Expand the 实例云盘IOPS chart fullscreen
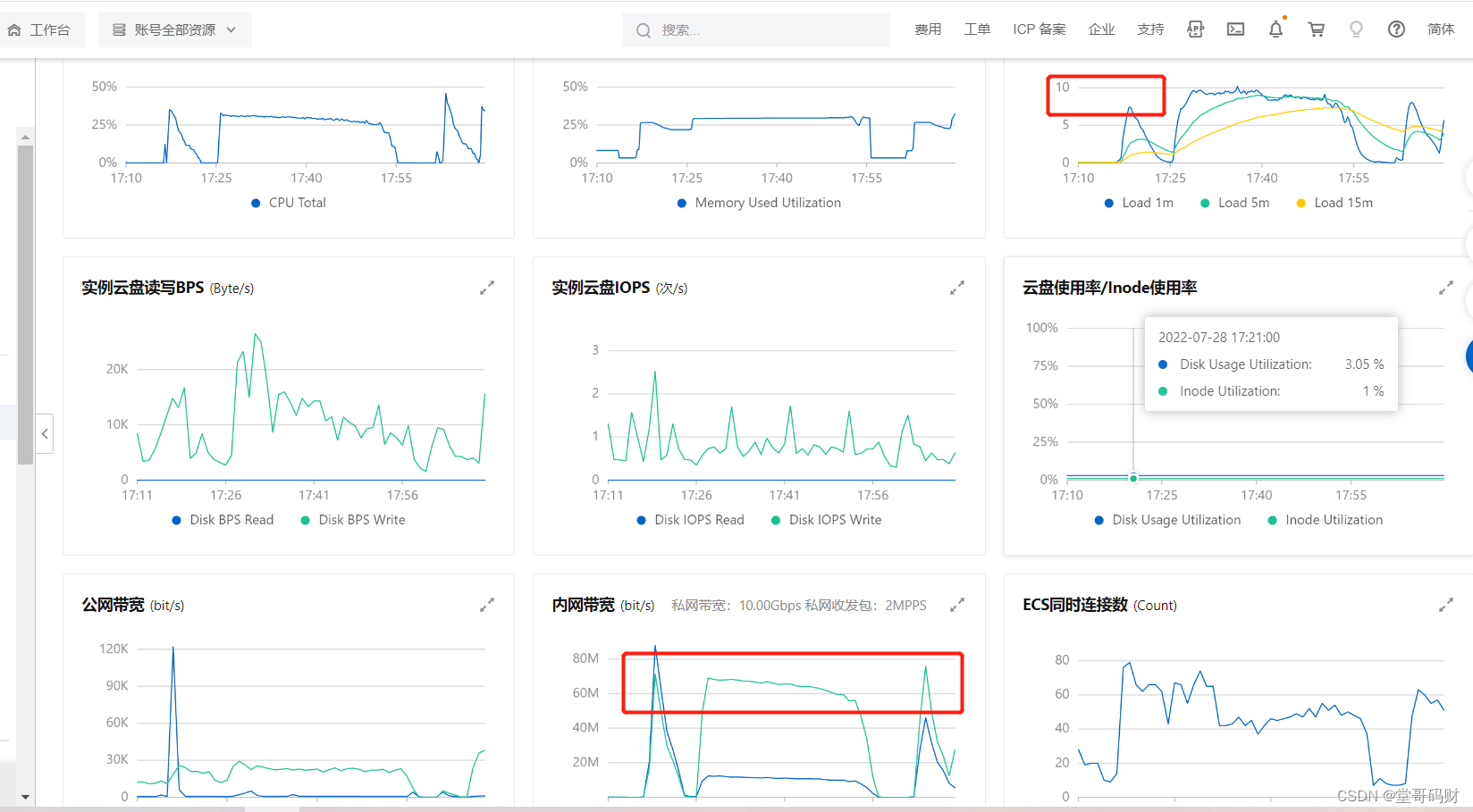Image resolution: width=1473 pixels, height=812 pixels. (x=957, y=288)
